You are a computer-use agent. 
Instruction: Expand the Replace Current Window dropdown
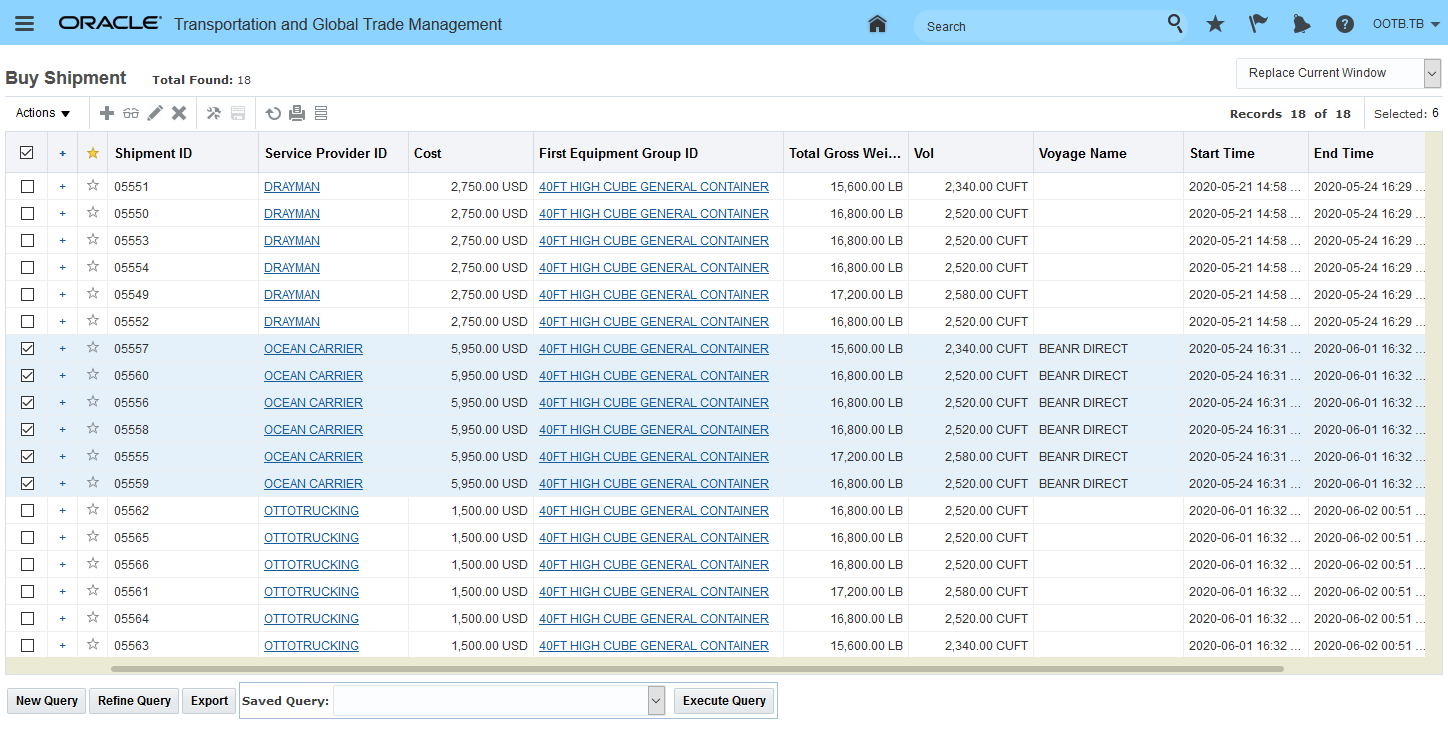[x=1432, y=73]
